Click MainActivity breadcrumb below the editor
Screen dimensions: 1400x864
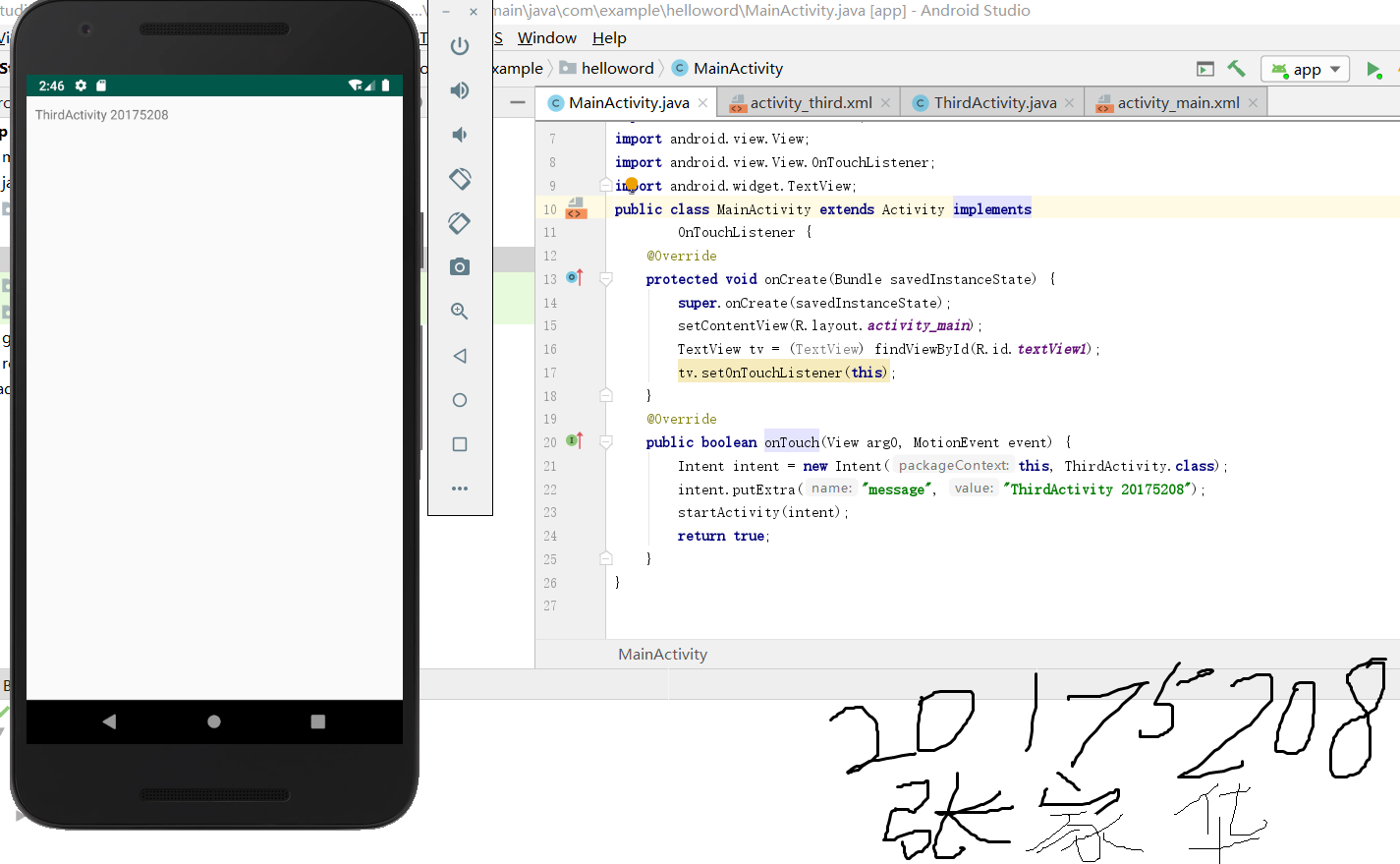662,655
